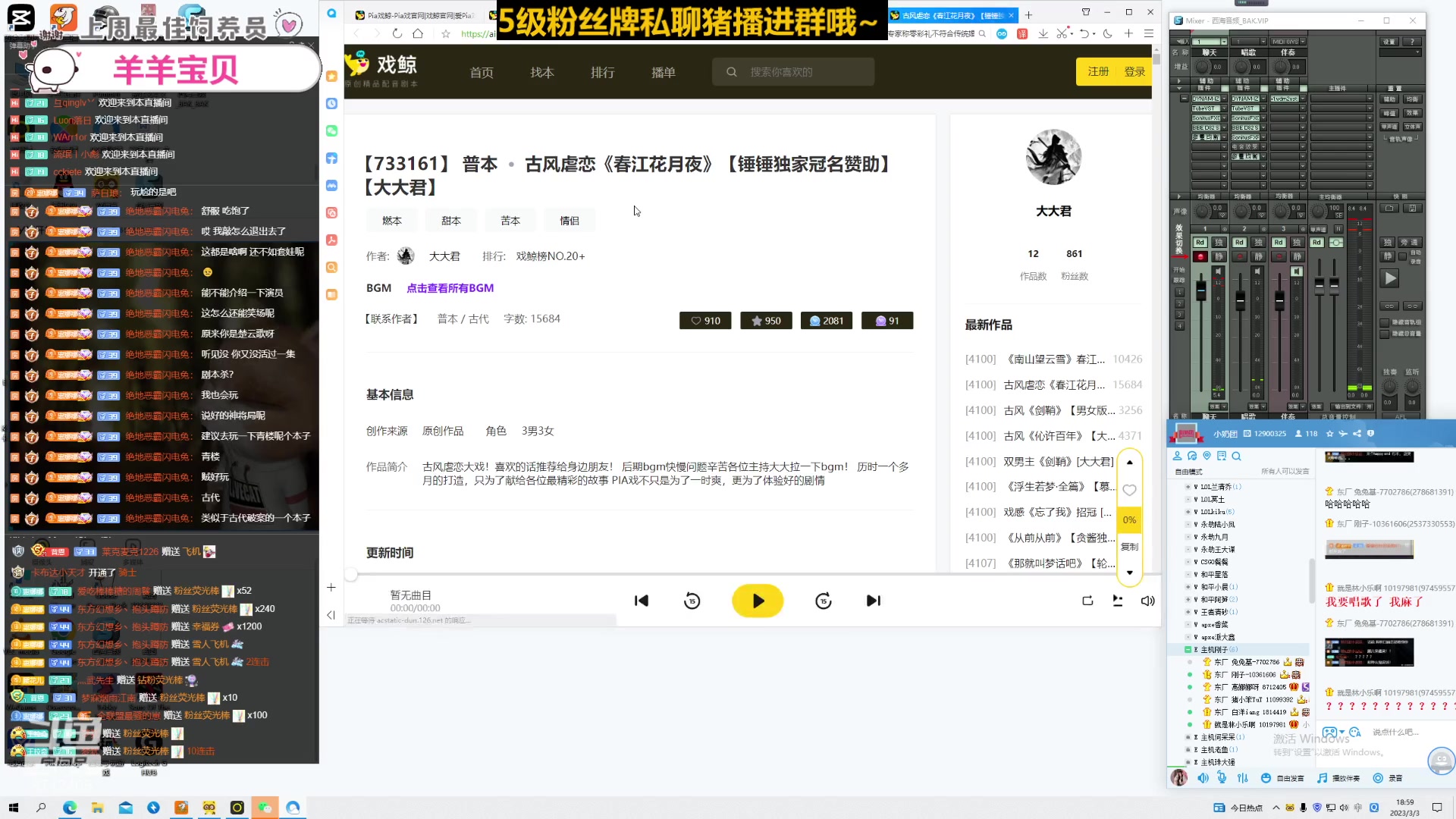Open the emoji picker beside the chat input
The width and height of the screenshot is (1456, 819).
(x=1266, y=778)
